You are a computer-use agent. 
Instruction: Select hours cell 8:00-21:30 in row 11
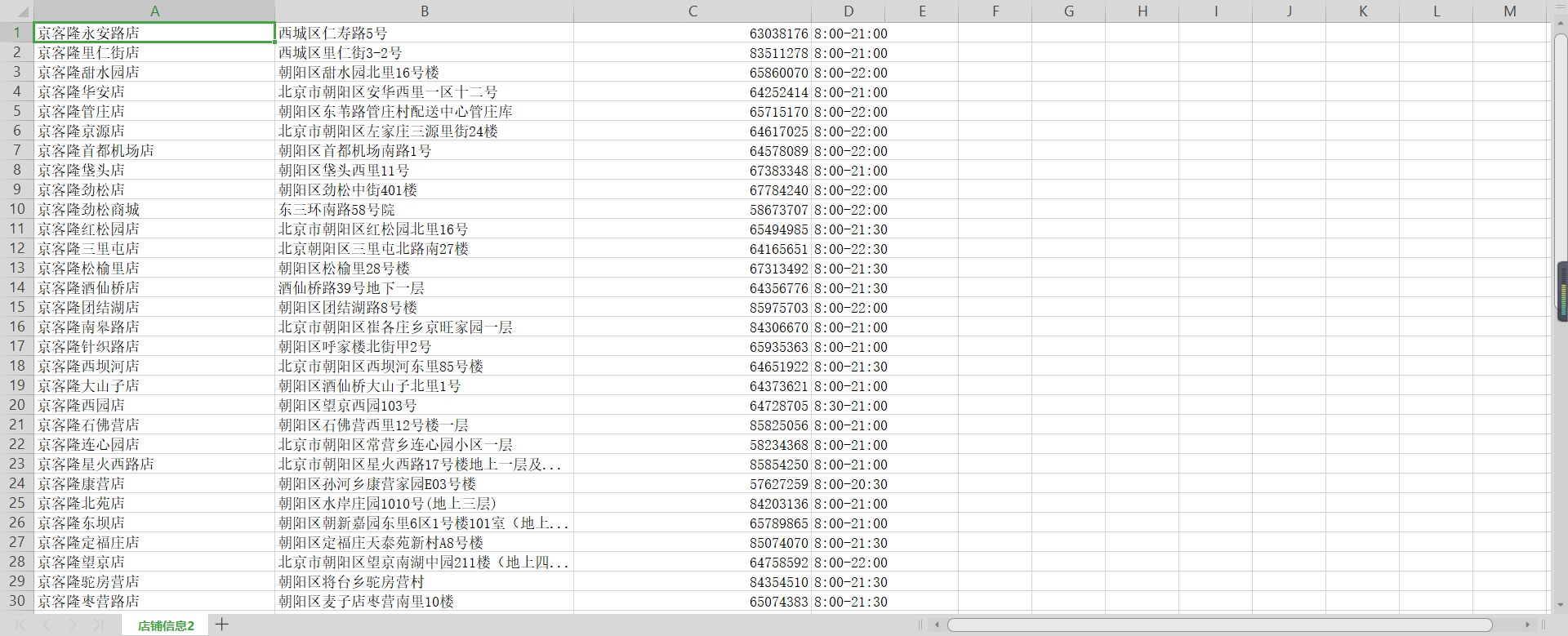click(x=849, y=229)
